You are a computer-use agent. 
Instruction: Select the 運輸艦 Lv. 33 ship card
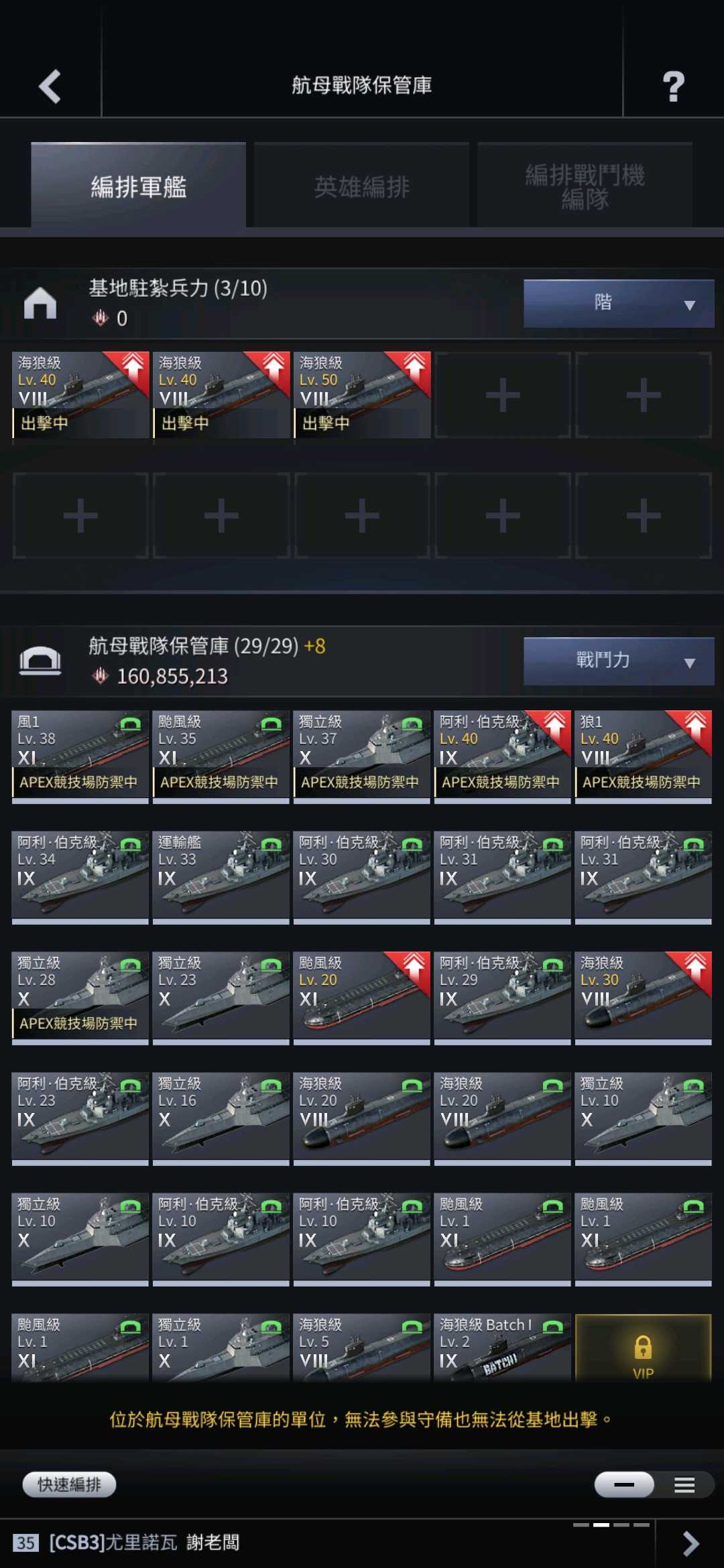pos(221,874)
